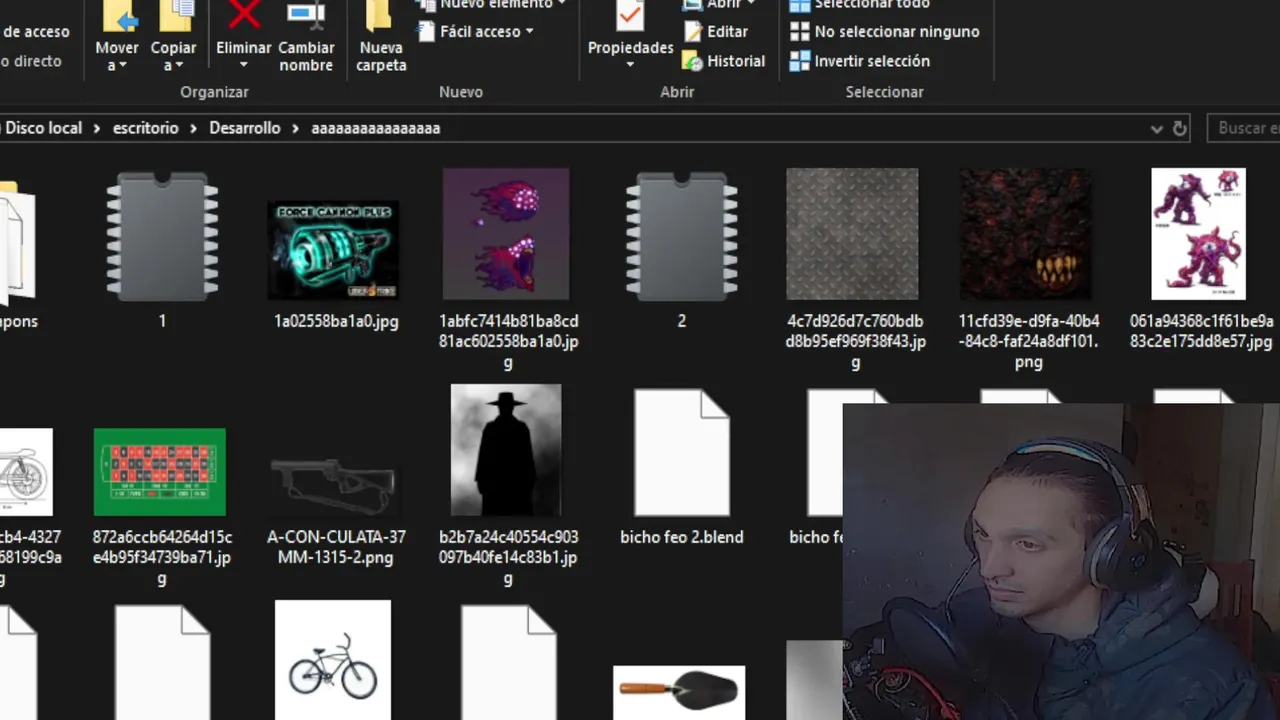The image size is (1280, 720).
Task: Select the trowel image thumbnail
Action: point(679,692)
